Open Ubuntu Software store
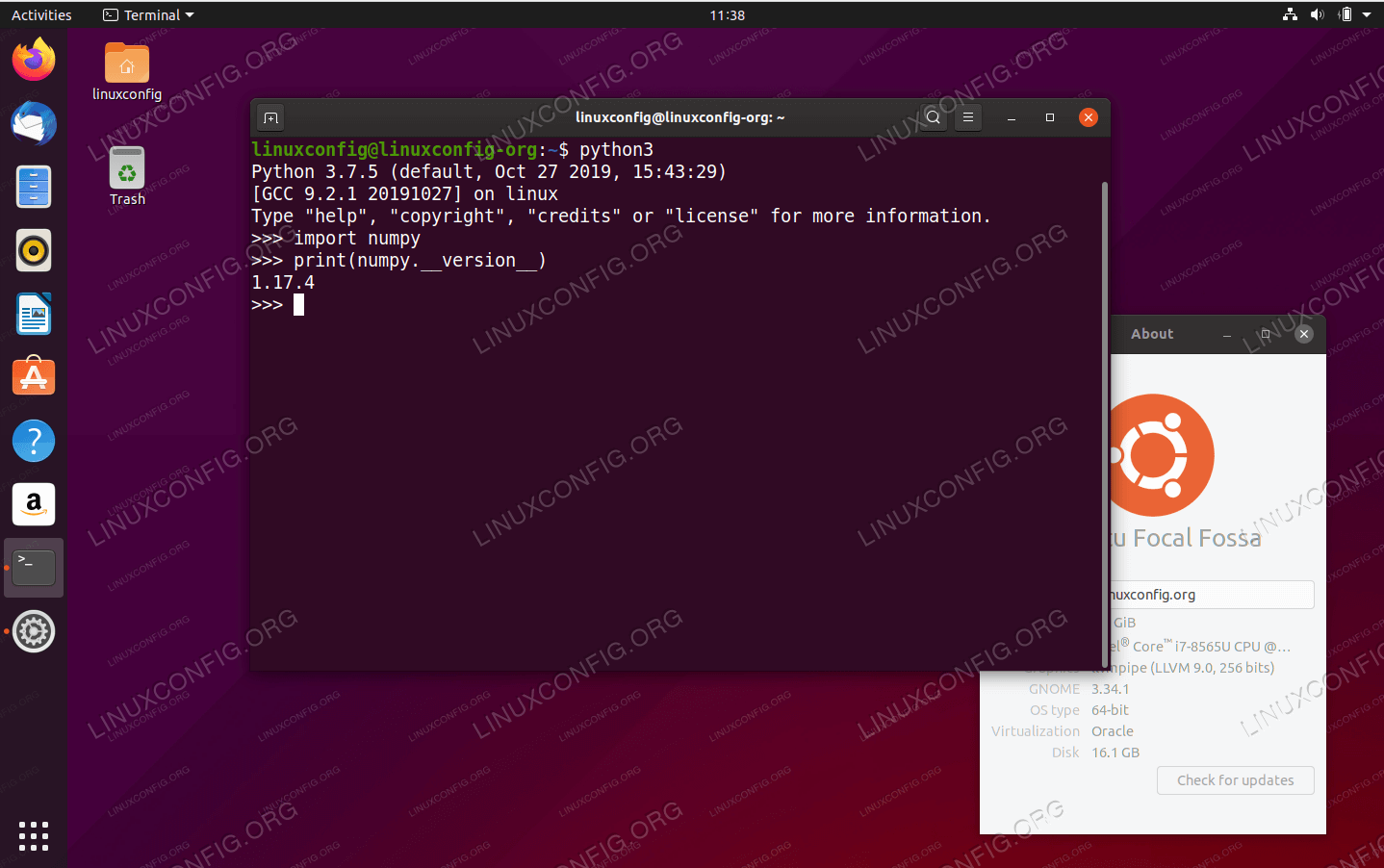This screenshot has height=868, width=1384. point(34,377)
